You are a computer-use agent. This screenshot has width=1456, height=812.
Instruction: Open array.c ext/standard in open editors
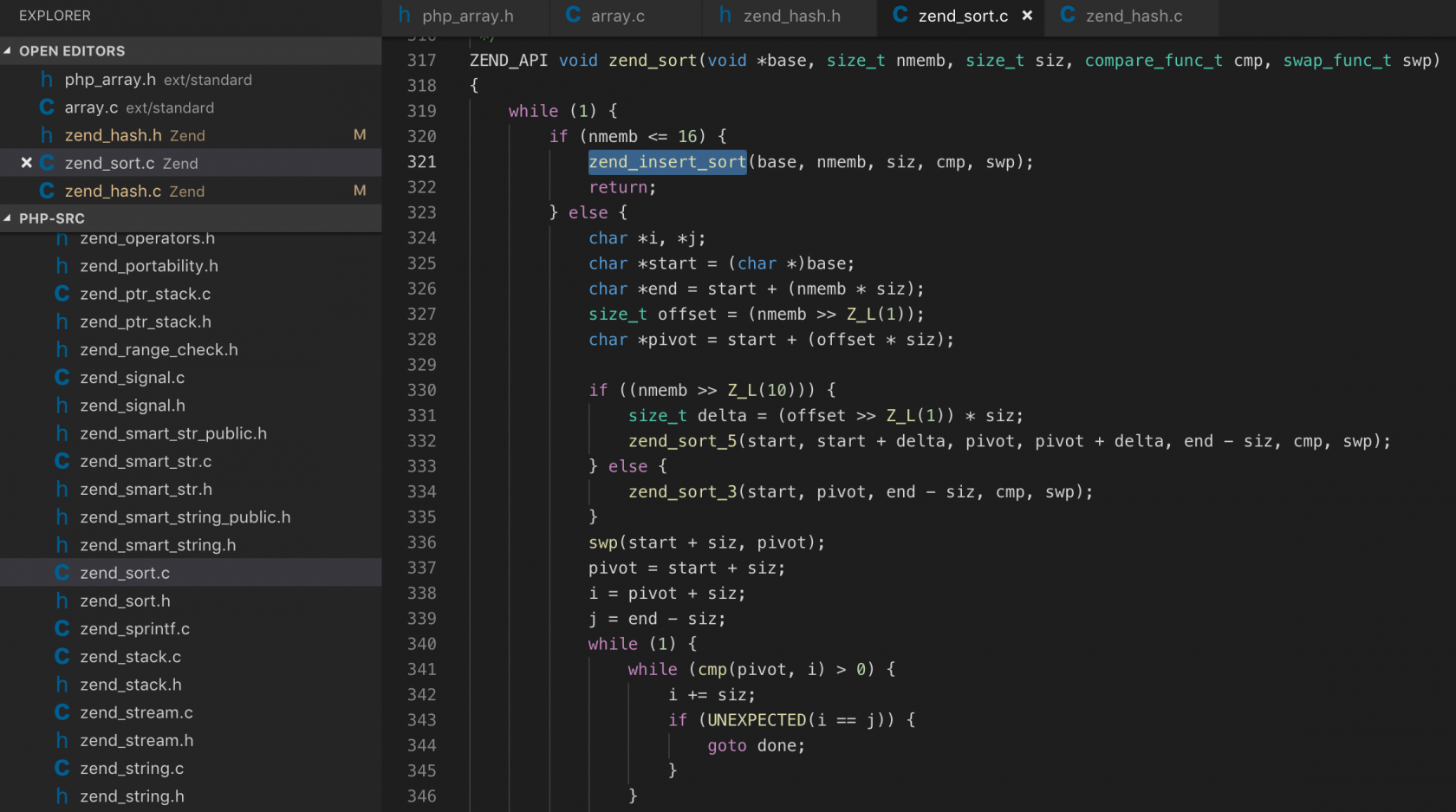(x=191, y=107)
